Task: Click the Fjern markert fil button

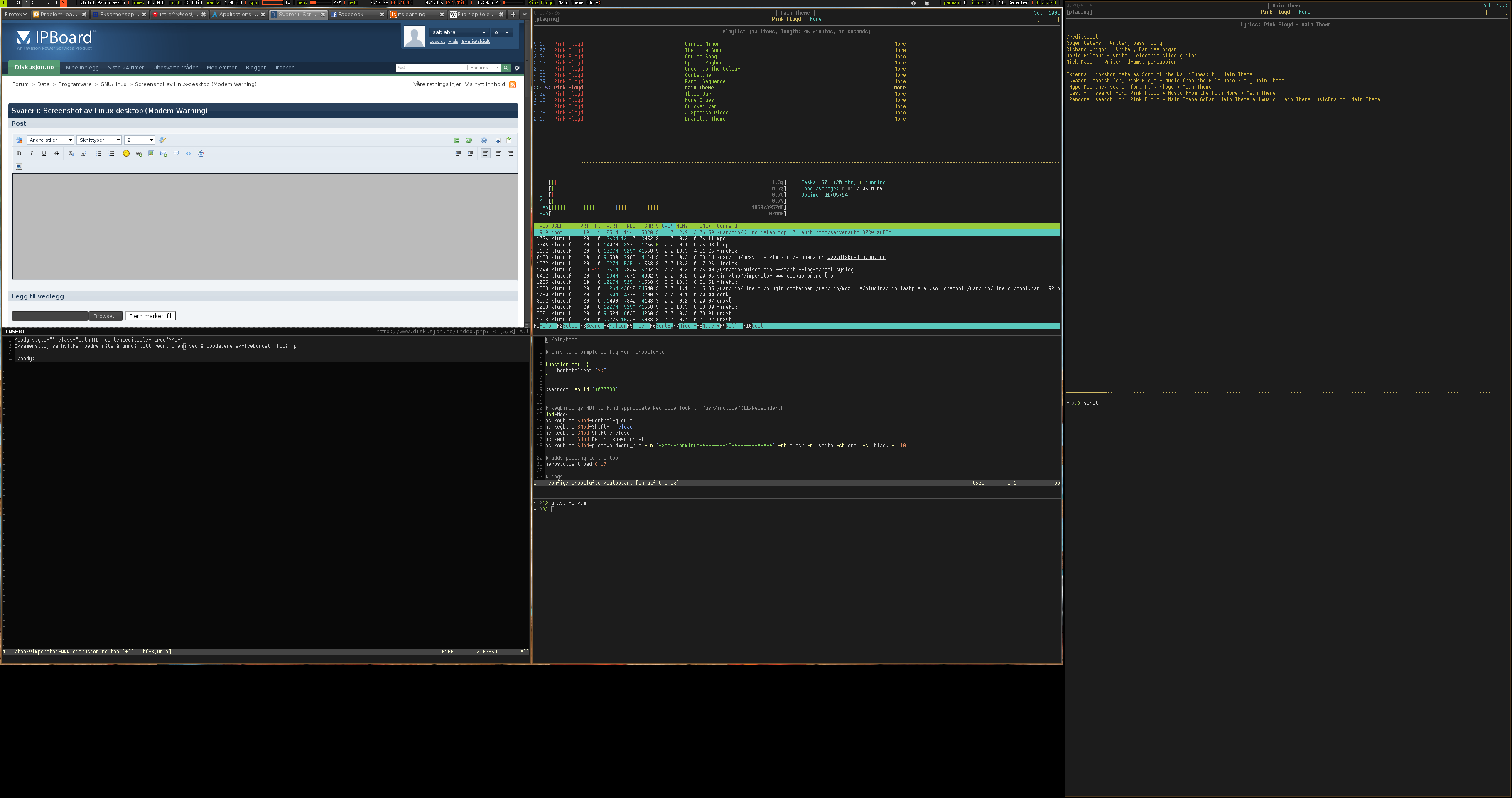Action: click(x=150, y=316)
